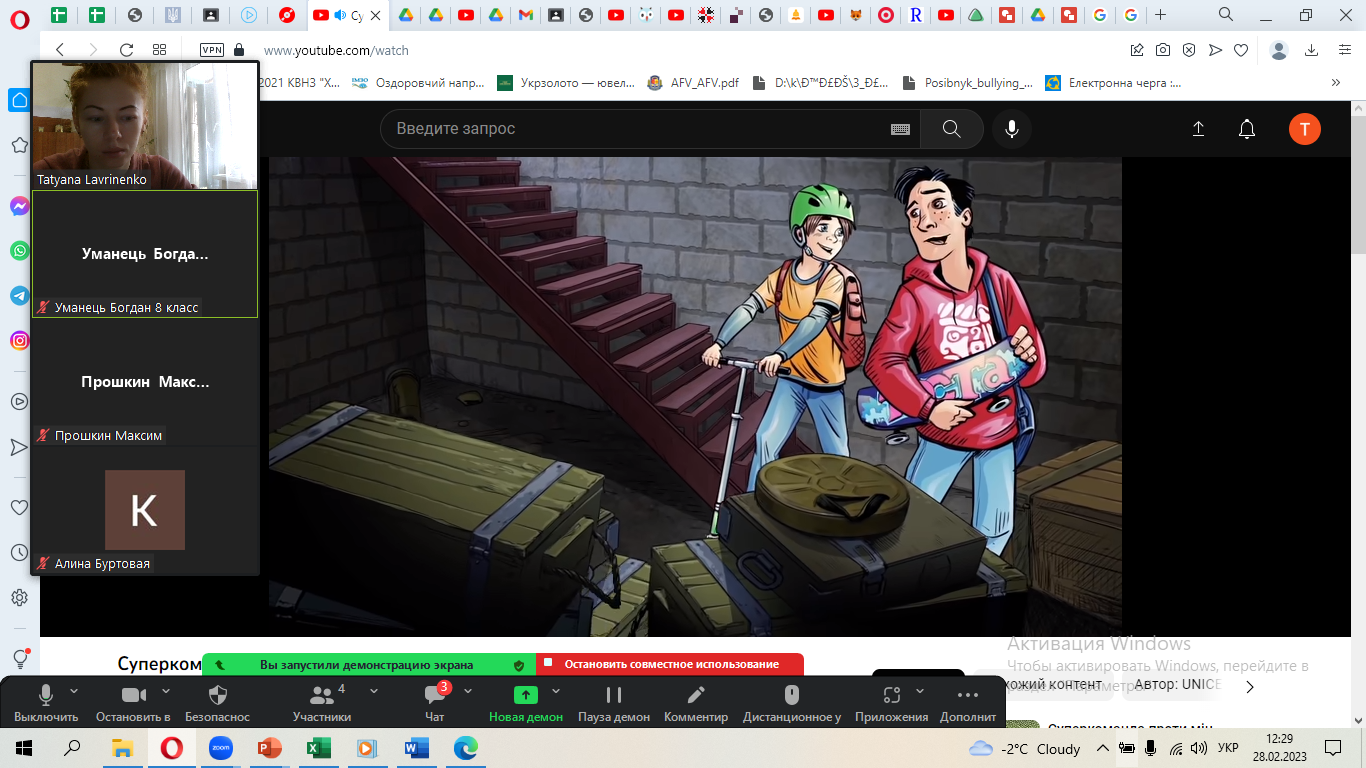Open history clock in Opera sidebar

[x=19, y=552]
